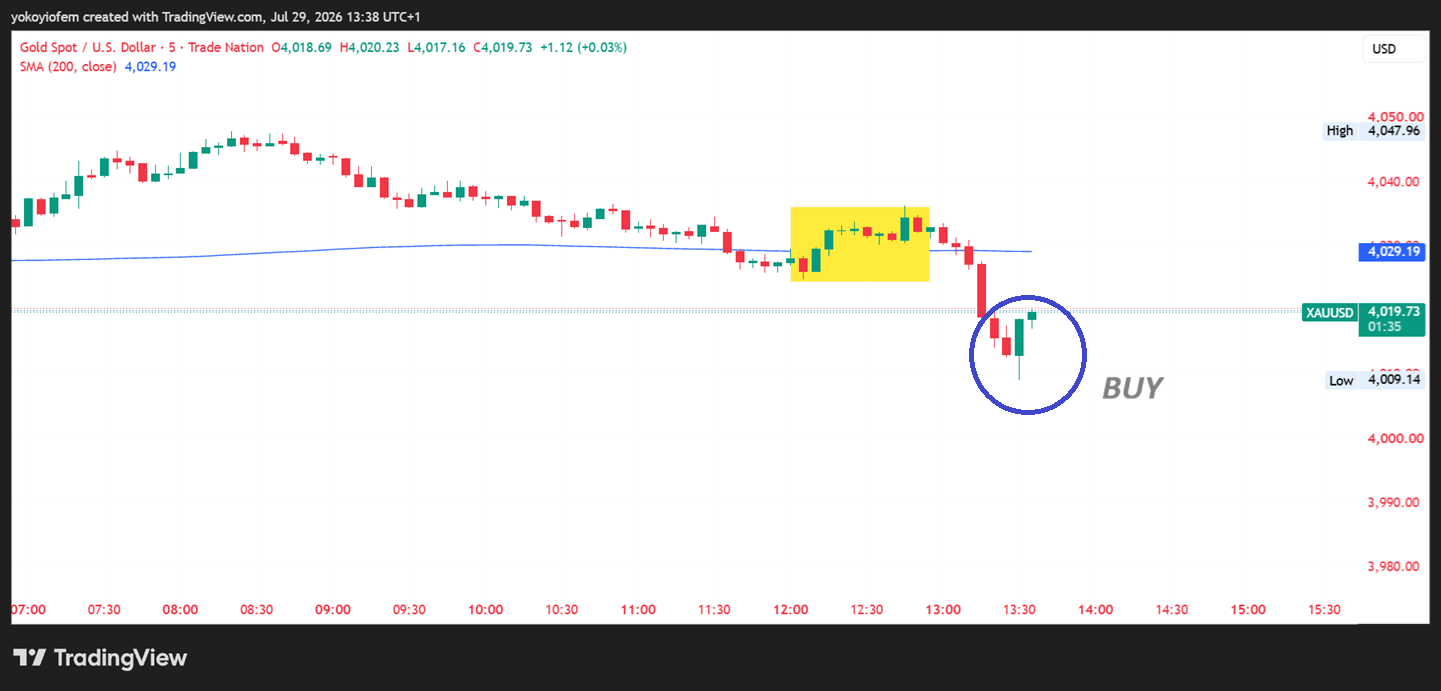Click the TradingView logo icon
The width and height of the screenshot is (1441, 691).
tap(30, 657)
